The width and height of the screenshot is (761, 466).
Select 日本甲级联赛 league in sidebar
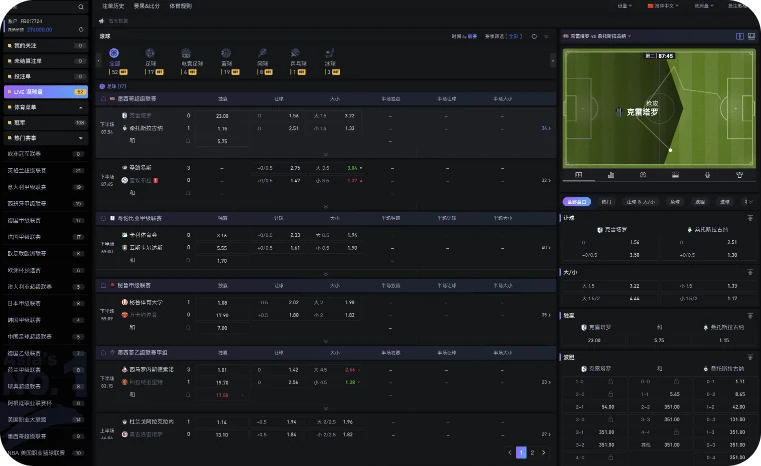tap(46, 303)
